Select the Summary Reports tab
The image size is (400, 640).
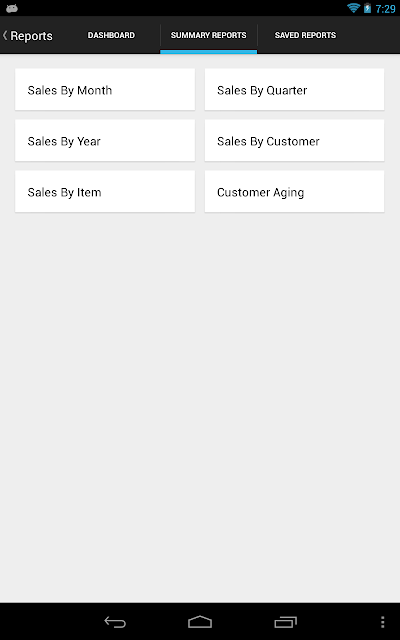(x=209, y=35)
